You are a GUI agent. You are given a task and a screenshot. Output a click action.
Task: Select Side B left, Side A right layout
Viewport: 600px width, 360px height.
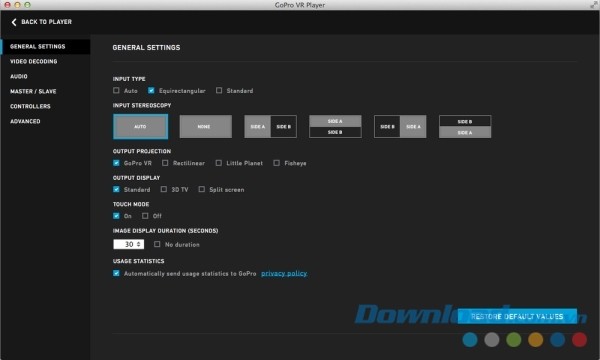[400, 127]
